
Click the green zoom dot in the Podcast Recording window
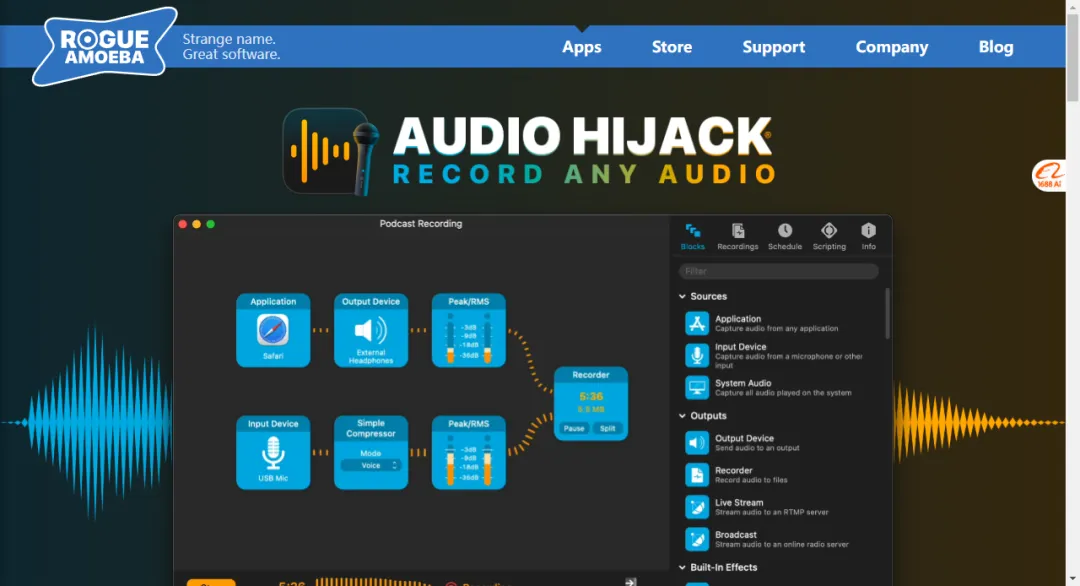point(211,224)
